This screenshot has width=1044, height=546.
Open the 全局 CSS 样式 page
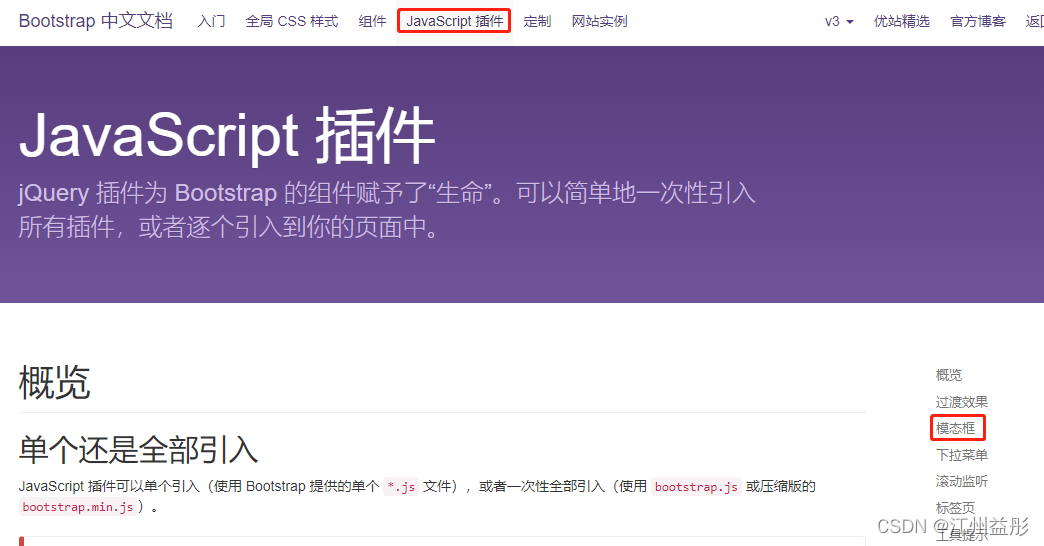[292, 21]
